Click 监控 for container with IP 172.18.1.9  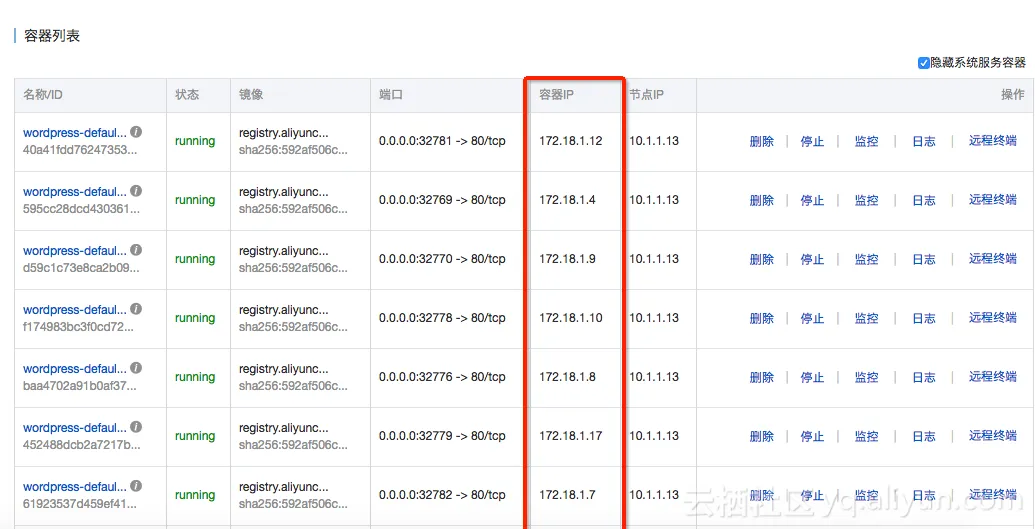pos(867,260)
